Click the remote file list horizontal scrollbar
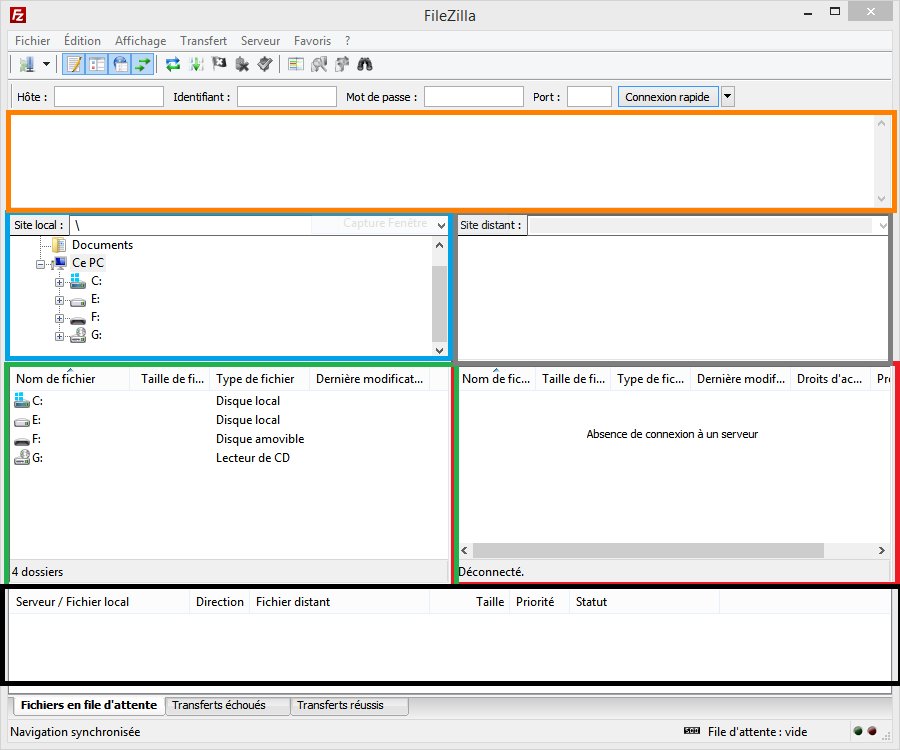Image resolution: width=900 pixels, height=750 pixels. pyautogui.click(x=648, y=550)
